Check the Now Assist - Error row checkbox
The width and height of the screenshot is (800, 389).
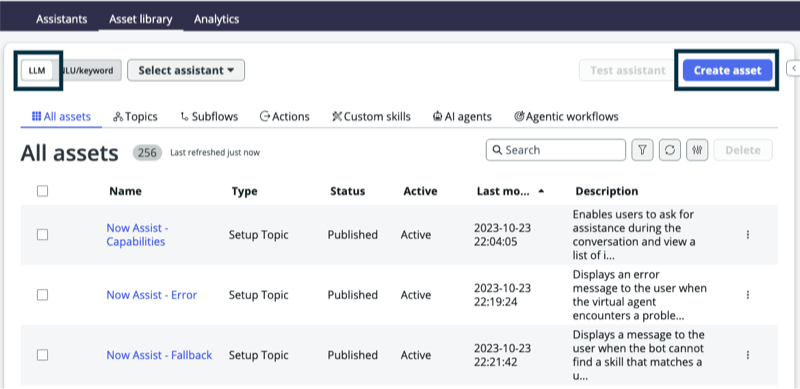point(42,295)
